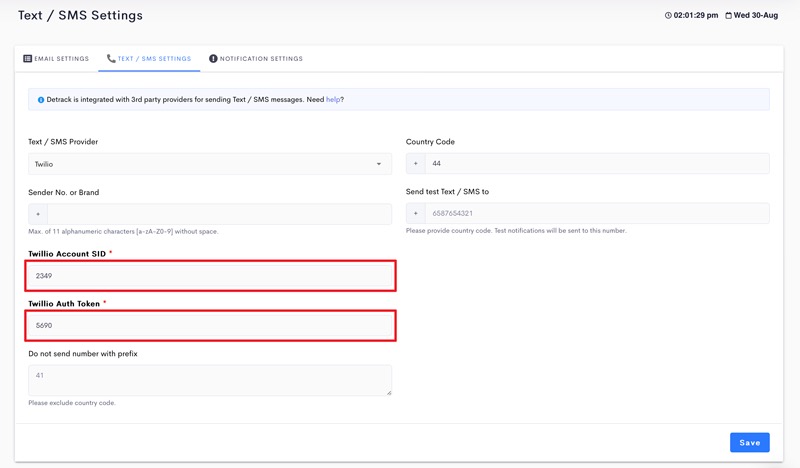Click the Text / SMS Provider label
The image size is (800, 468).
[63, 142]
